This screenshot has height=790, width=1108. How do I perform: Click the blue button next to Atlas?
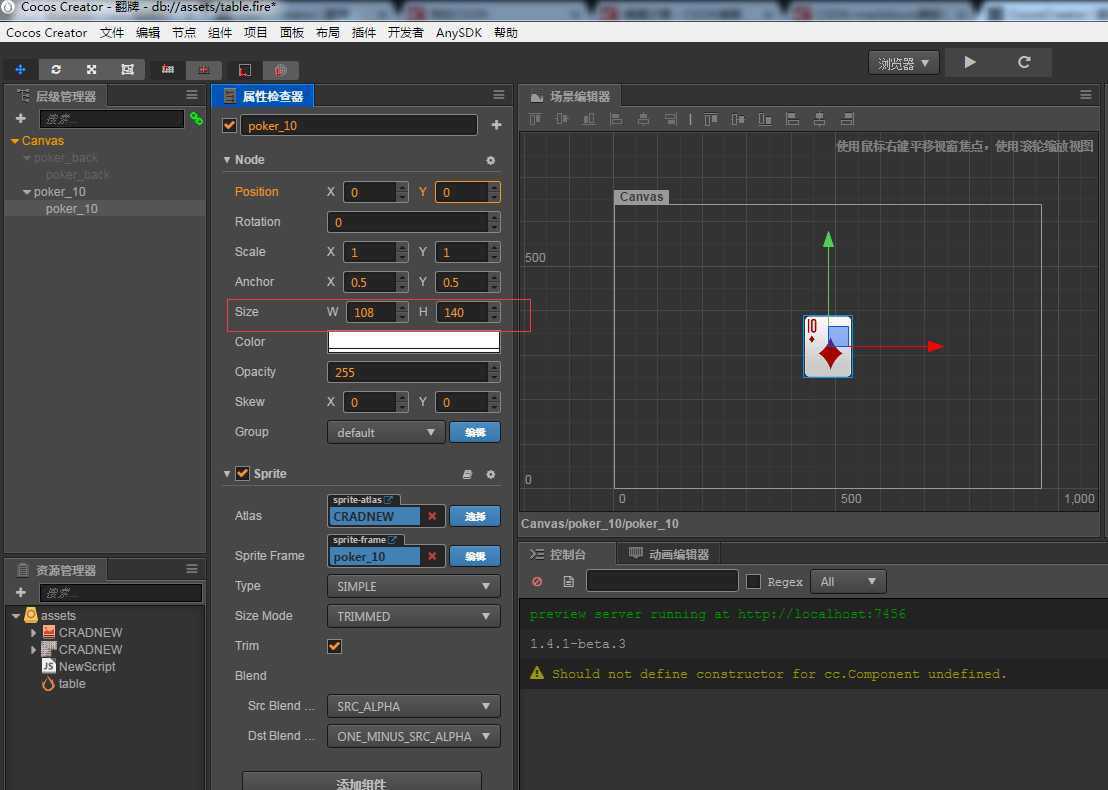(x=474, y=516)
